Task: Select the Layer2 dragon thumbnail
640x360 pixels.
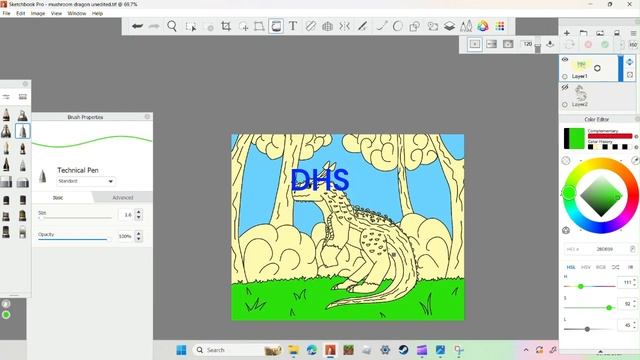Action: click(x=581, y=93)
